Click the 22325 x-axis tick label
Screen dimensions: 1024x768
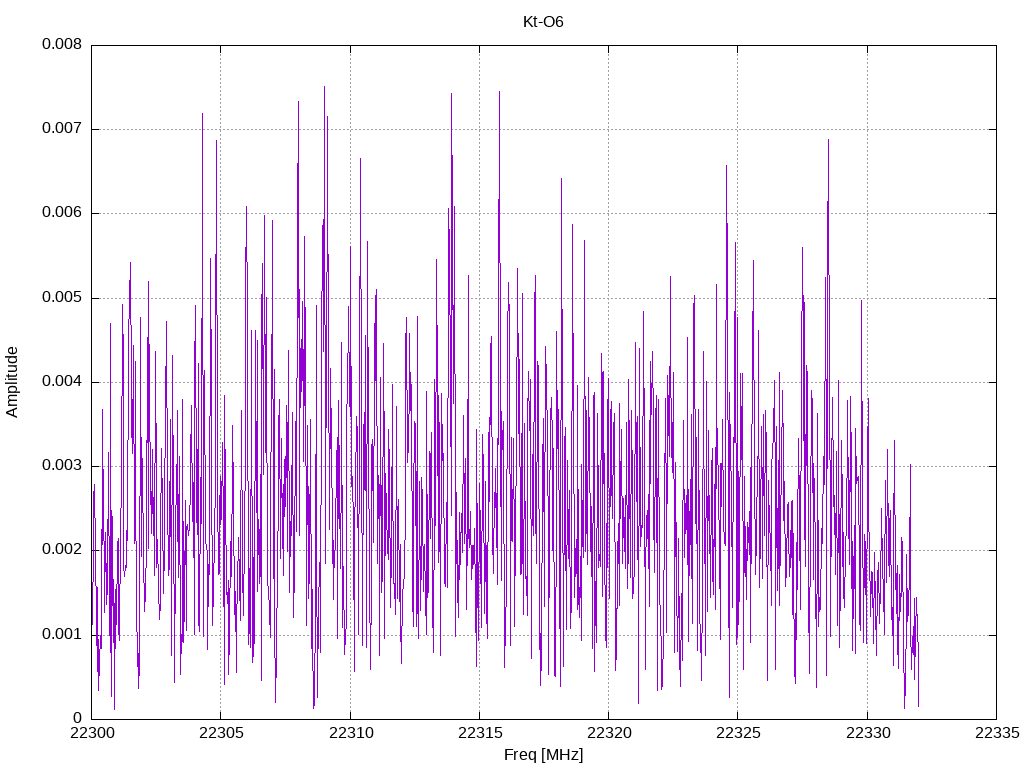[738, 733]
